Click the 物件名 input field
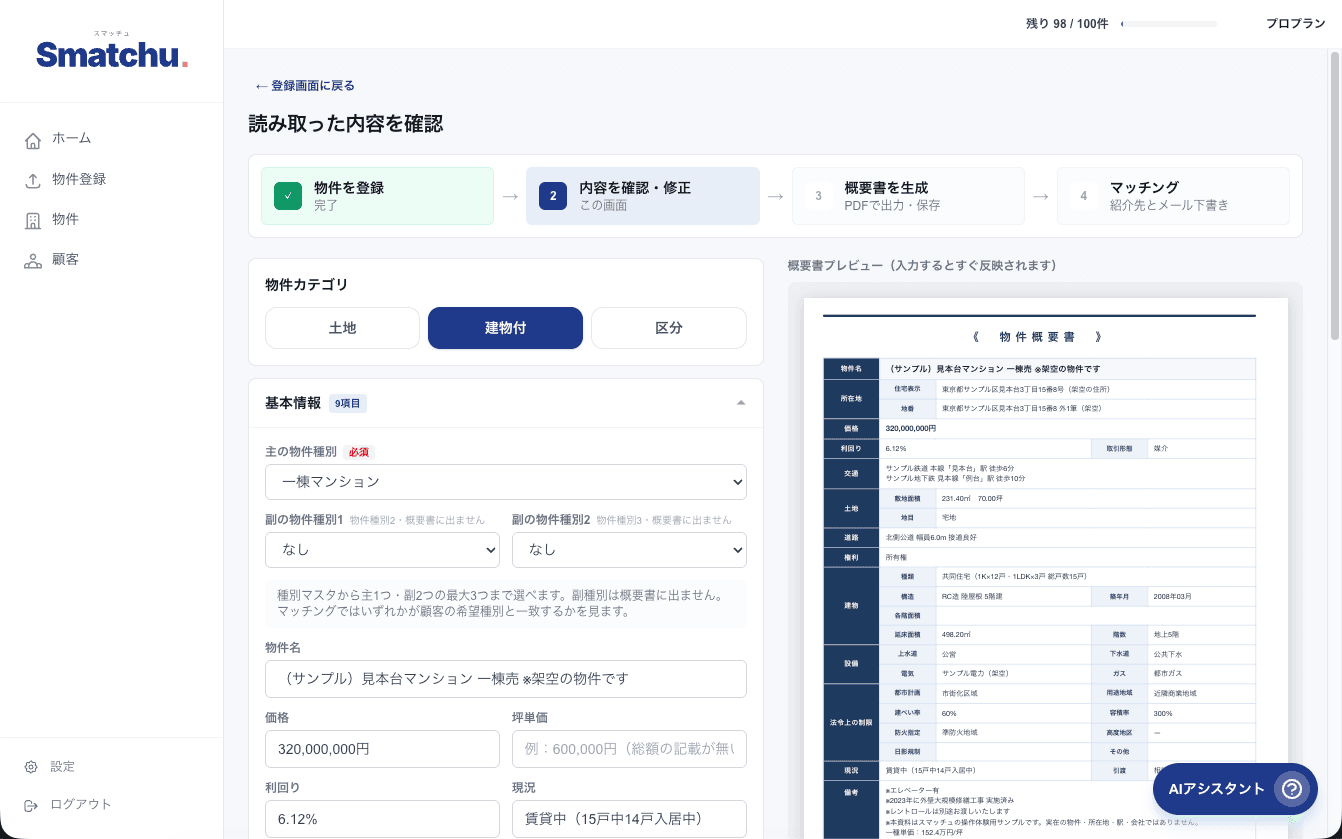The width and height of the screenshot is (1342, 839). coord(506,679)
